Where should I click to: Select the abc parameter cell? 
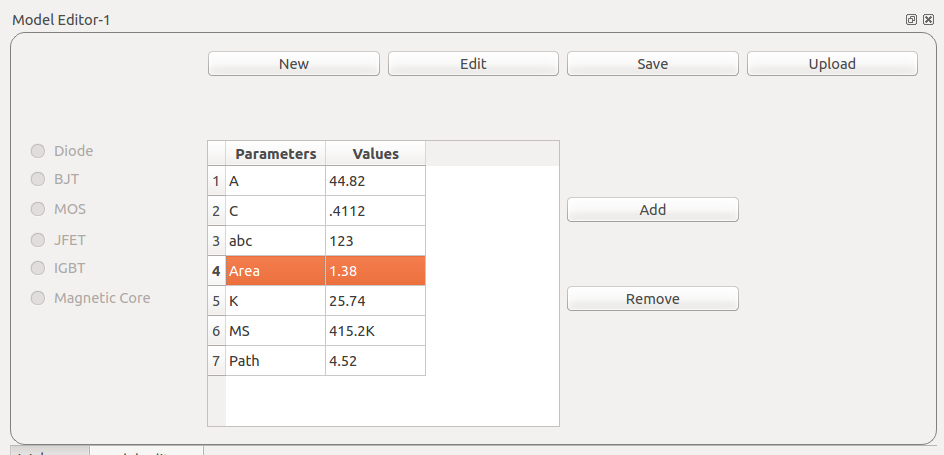276,241
